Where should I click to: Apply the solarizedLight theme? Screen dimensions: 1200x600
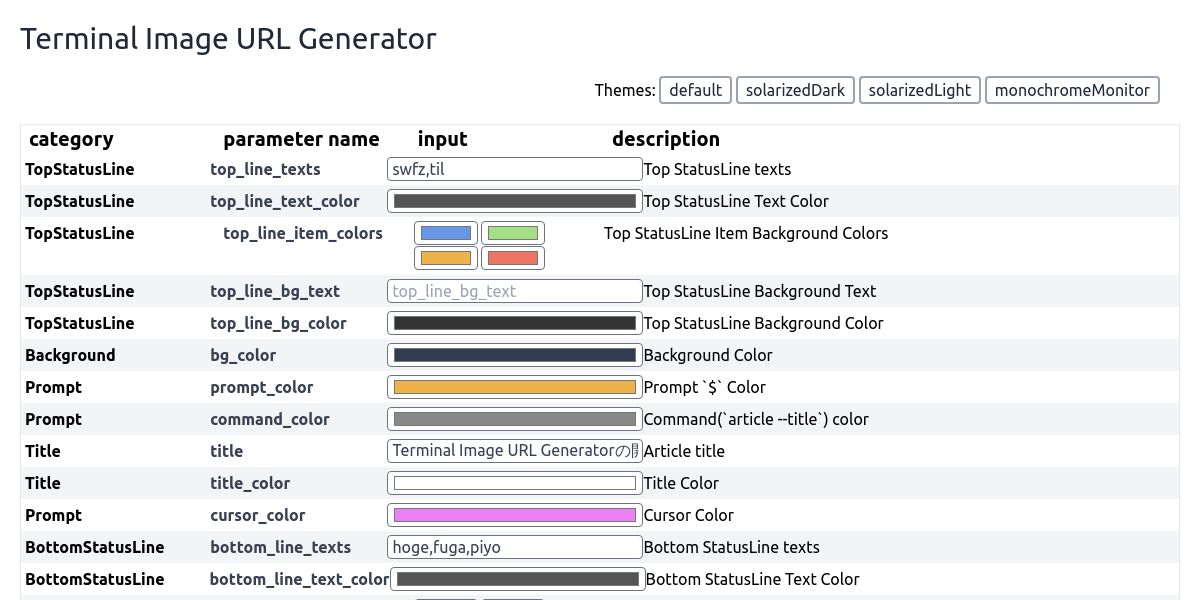tap(919, 90)
